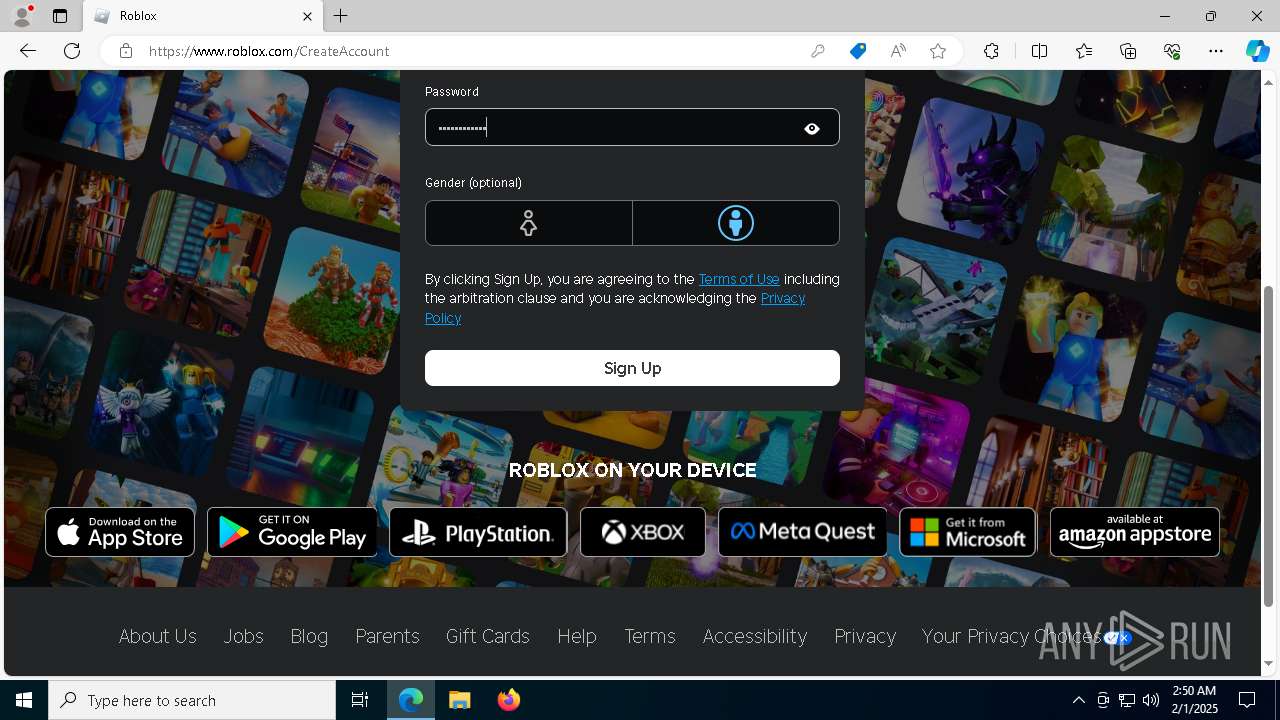Image resolution: width=1280 pixels, height=720 pixels.
Task: Open the taskbar clock and date
Action: (x=1193, y=700)
